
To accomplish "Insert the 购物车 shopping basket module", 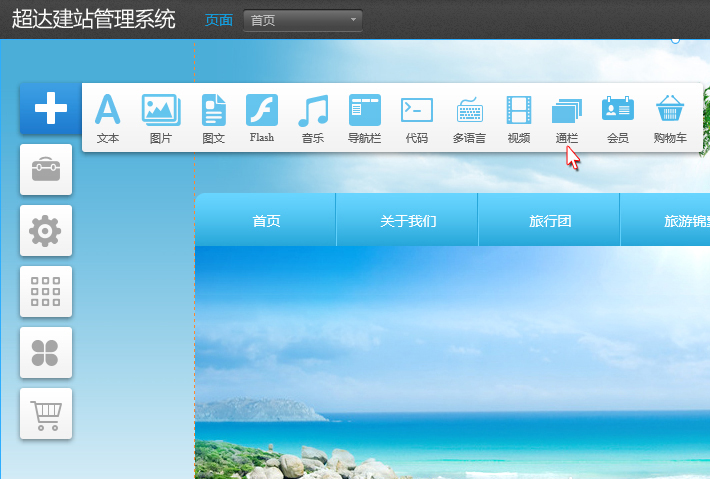I will pos(670,119).
